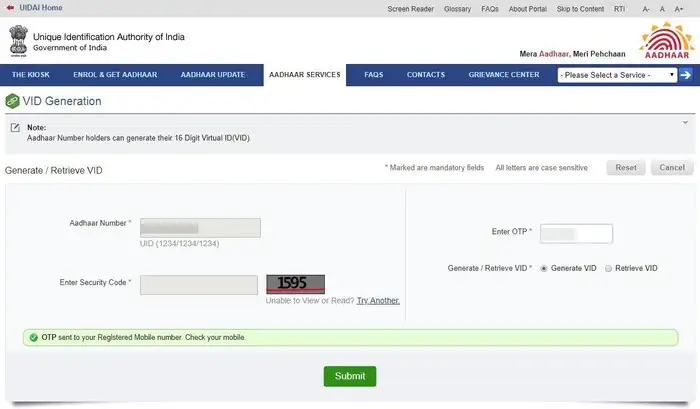Open the Aadhaar Services menu tab
Image resolution: width=700 pixels, height=409 pixels.
[x=305, y=75]
